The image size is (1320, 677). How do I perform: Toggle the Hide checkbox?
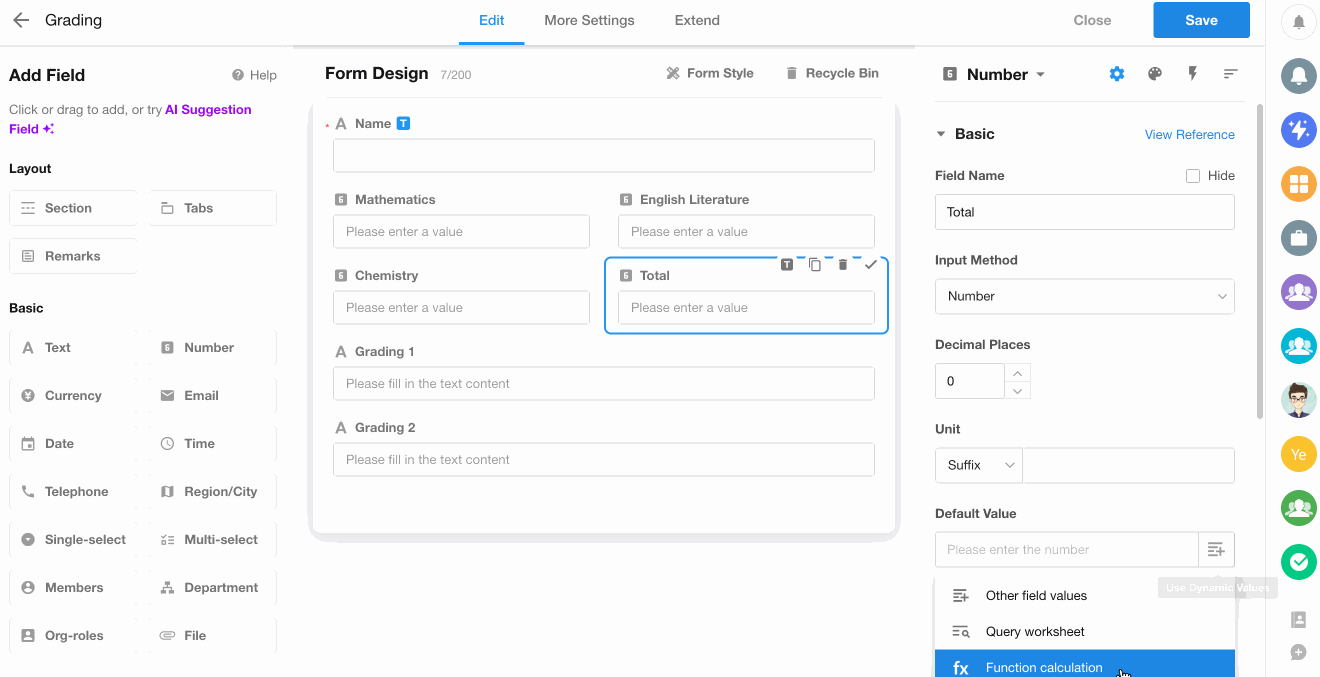[1192, 176]
